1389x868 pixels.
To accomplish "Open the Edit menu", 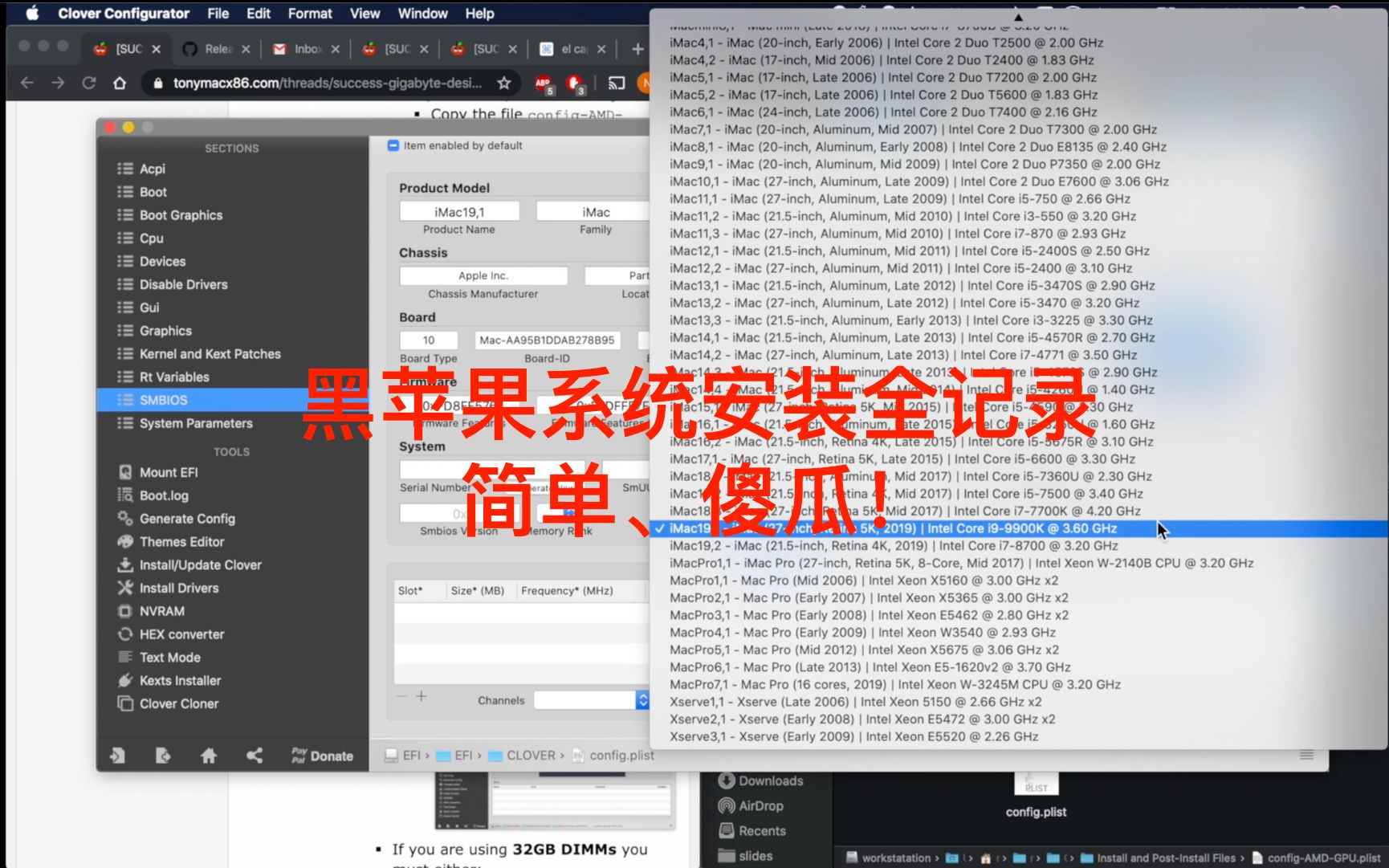I will coord(259,14).
